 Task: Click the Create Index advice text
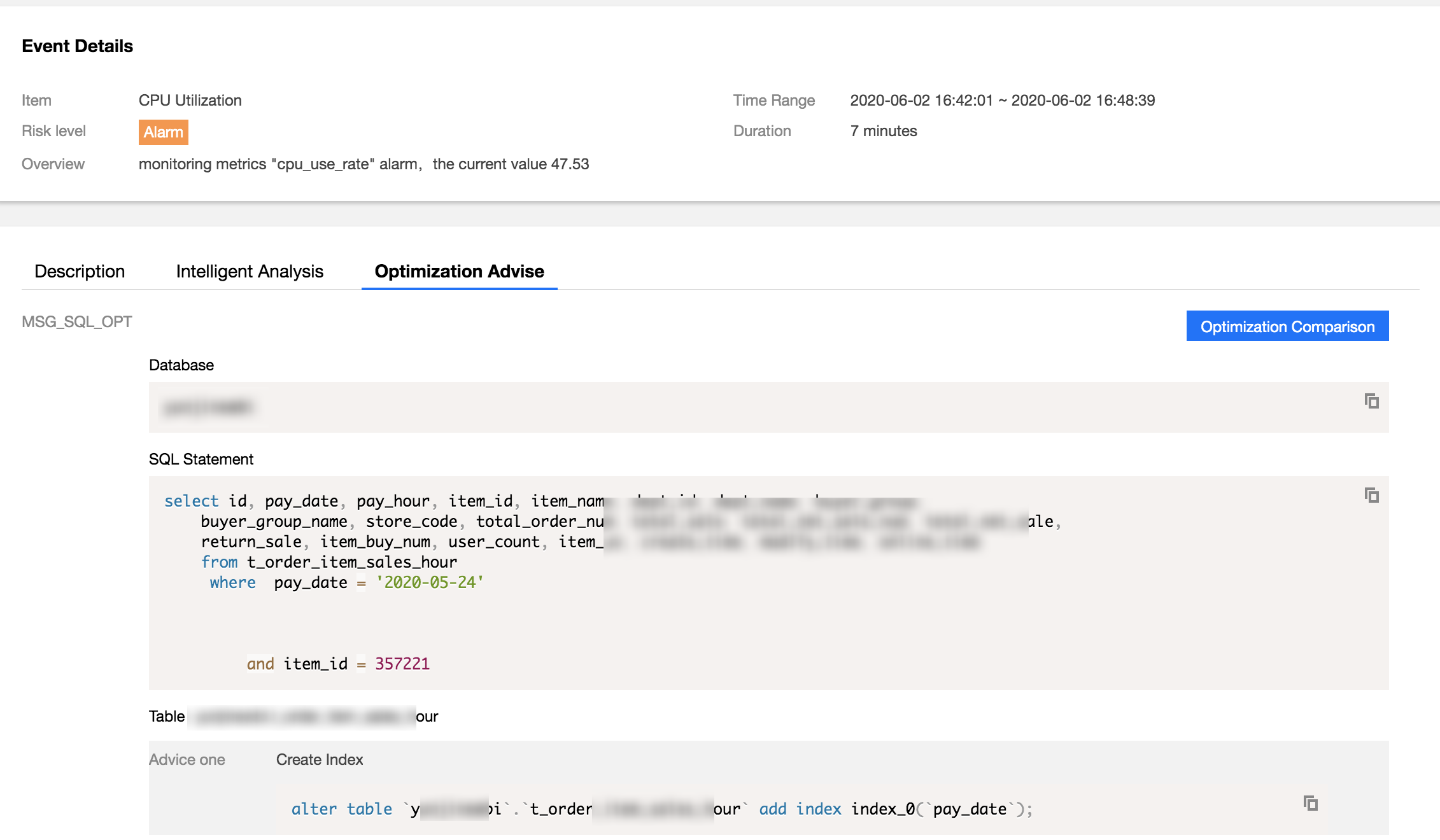[x=320, y=760]
